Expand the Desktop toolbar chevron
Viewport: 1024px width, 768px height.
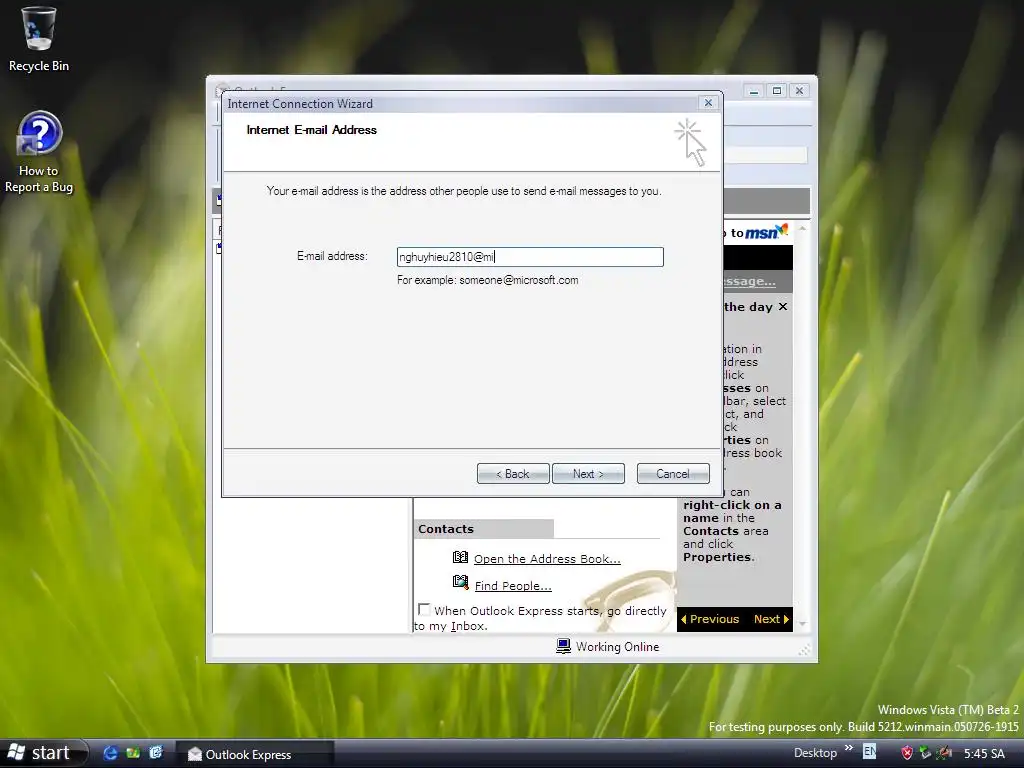848,748
